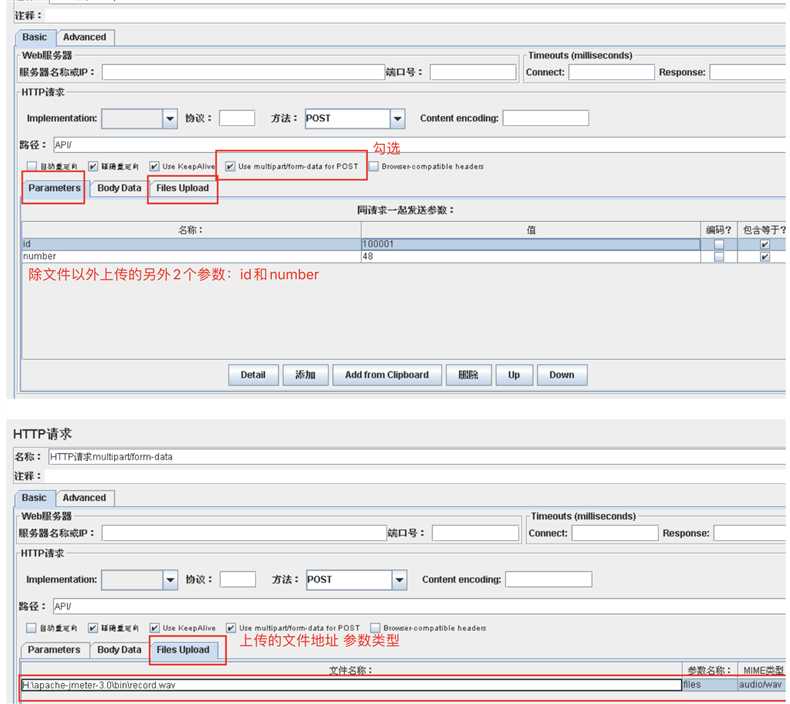Toggle multipart/form-data for POST checkbox in upper panel

230,166
